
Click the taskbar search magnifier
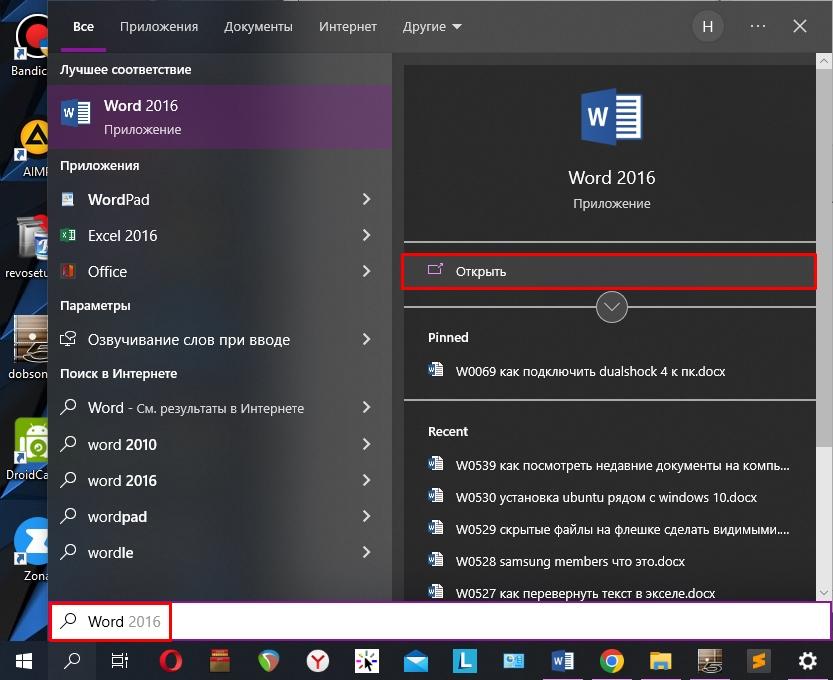72,661
